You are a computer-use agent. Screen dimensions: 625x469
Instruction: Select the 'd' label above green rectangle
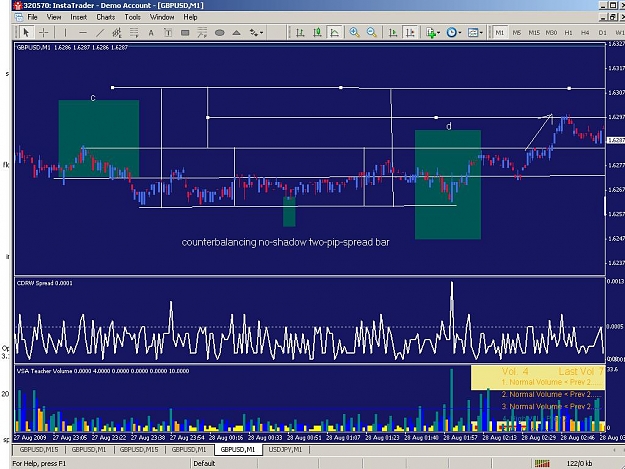tap(449, 126)
